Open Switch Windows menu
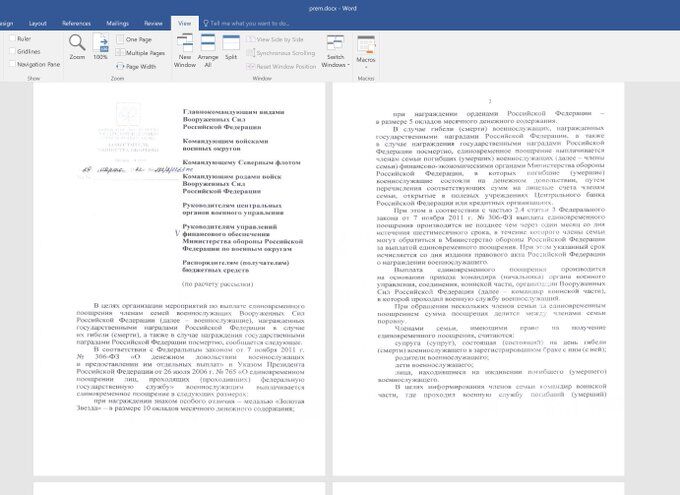 pyautogui.click(x=335, y=51)
